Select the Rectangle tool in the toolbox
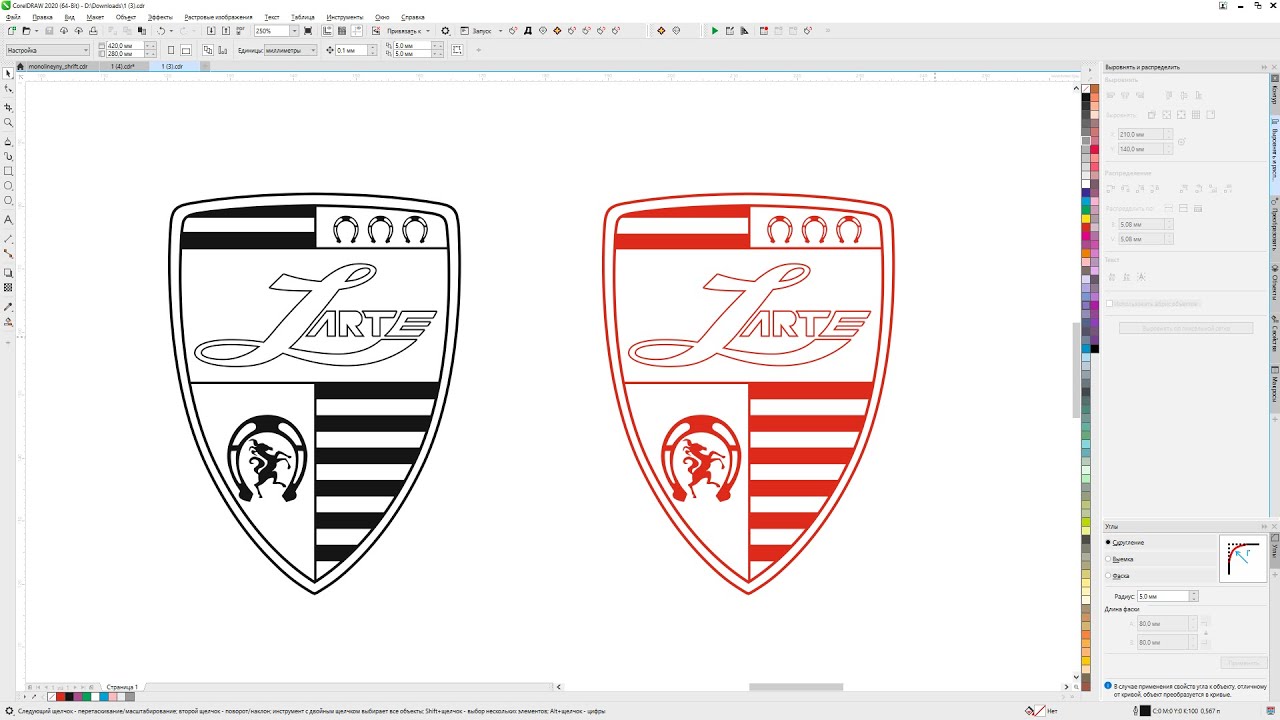The image size is (1280, 720). (x=9, y=171)
